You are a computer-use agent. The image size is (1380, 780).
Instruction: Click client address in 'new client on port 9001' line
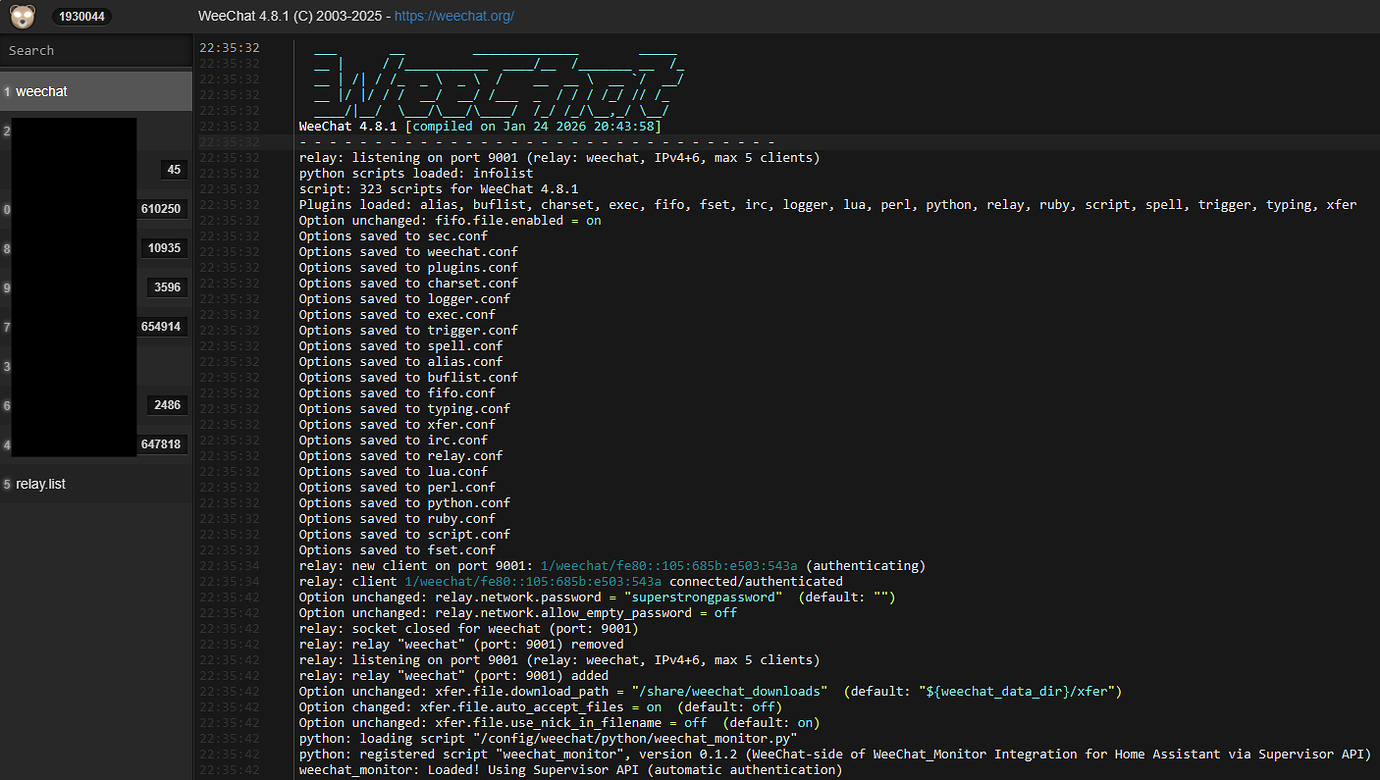point(669,565)
